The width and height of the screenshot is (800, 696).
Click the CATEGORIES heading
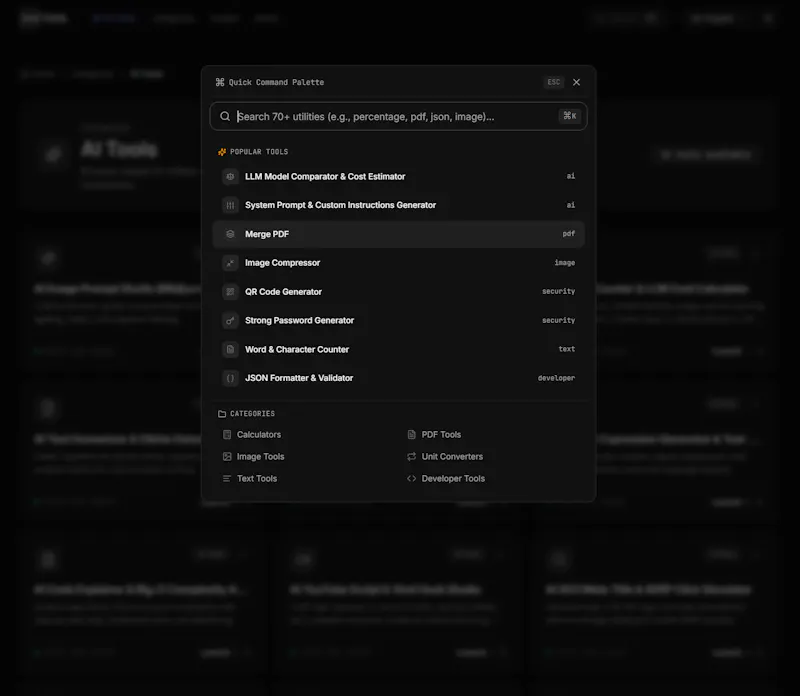[x=252, y=414]
